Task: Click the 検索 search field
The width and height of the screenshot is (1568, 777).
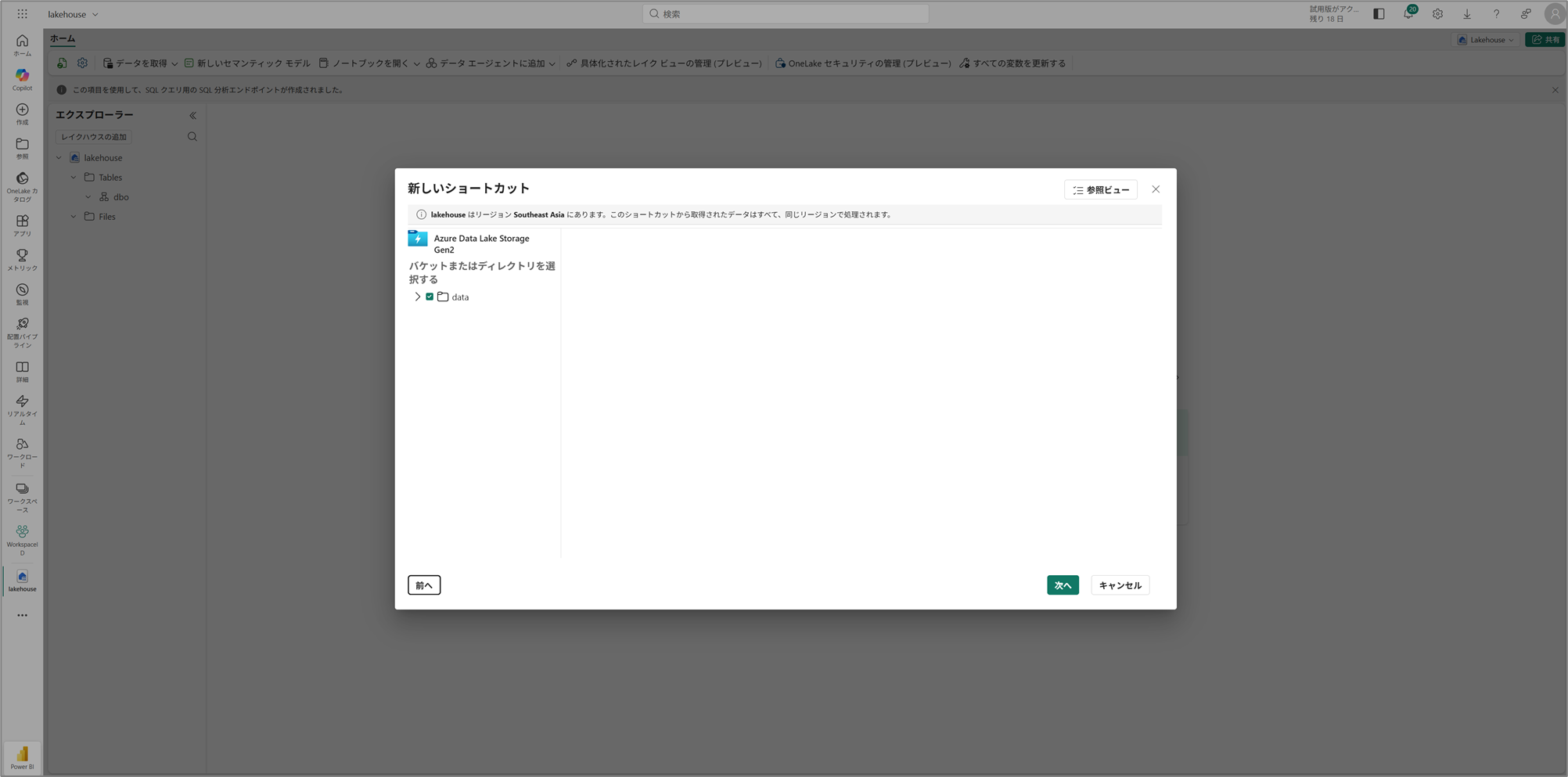Action: [x=785, y=14]
